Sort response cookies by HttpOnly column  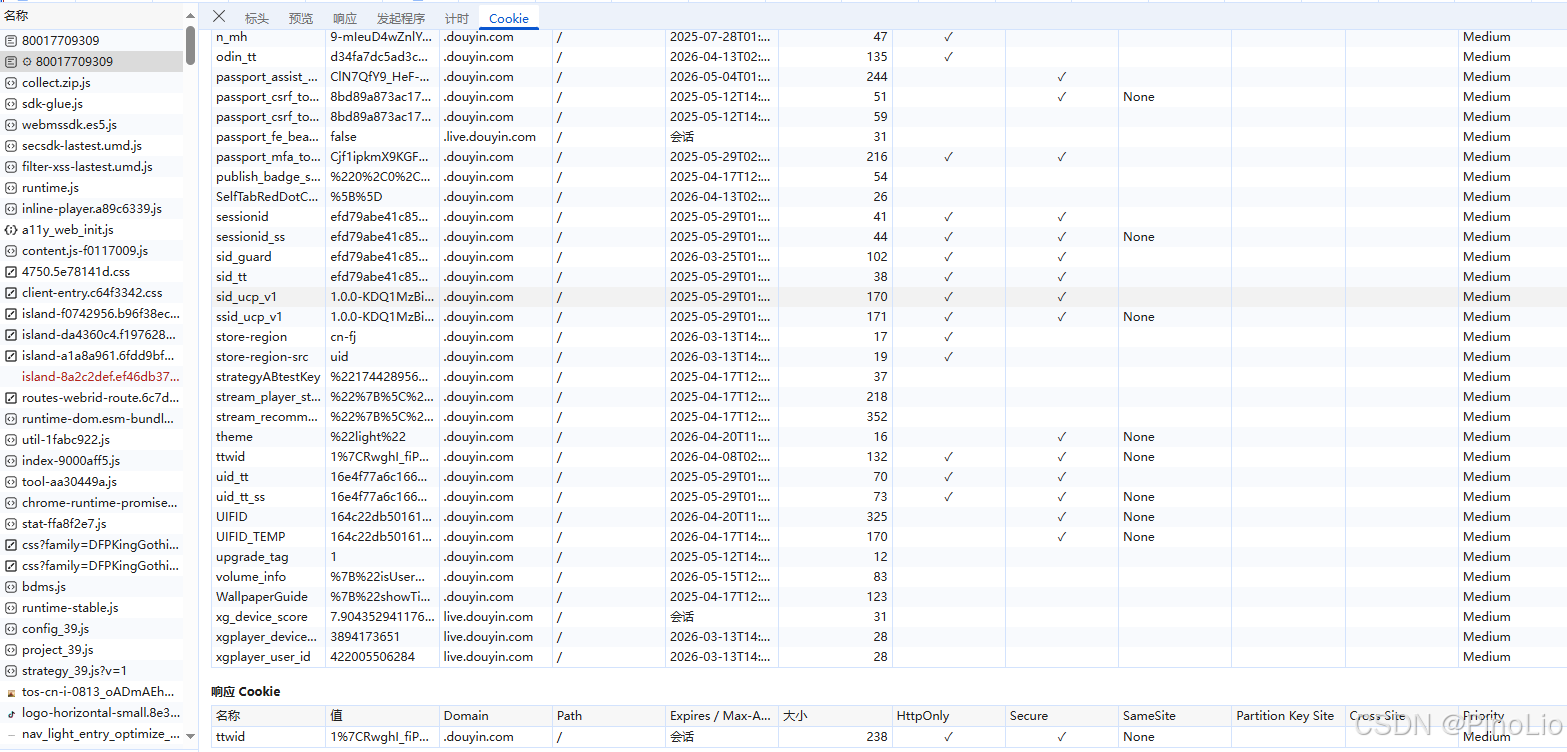pyautogui.click(x=949, y=716)
